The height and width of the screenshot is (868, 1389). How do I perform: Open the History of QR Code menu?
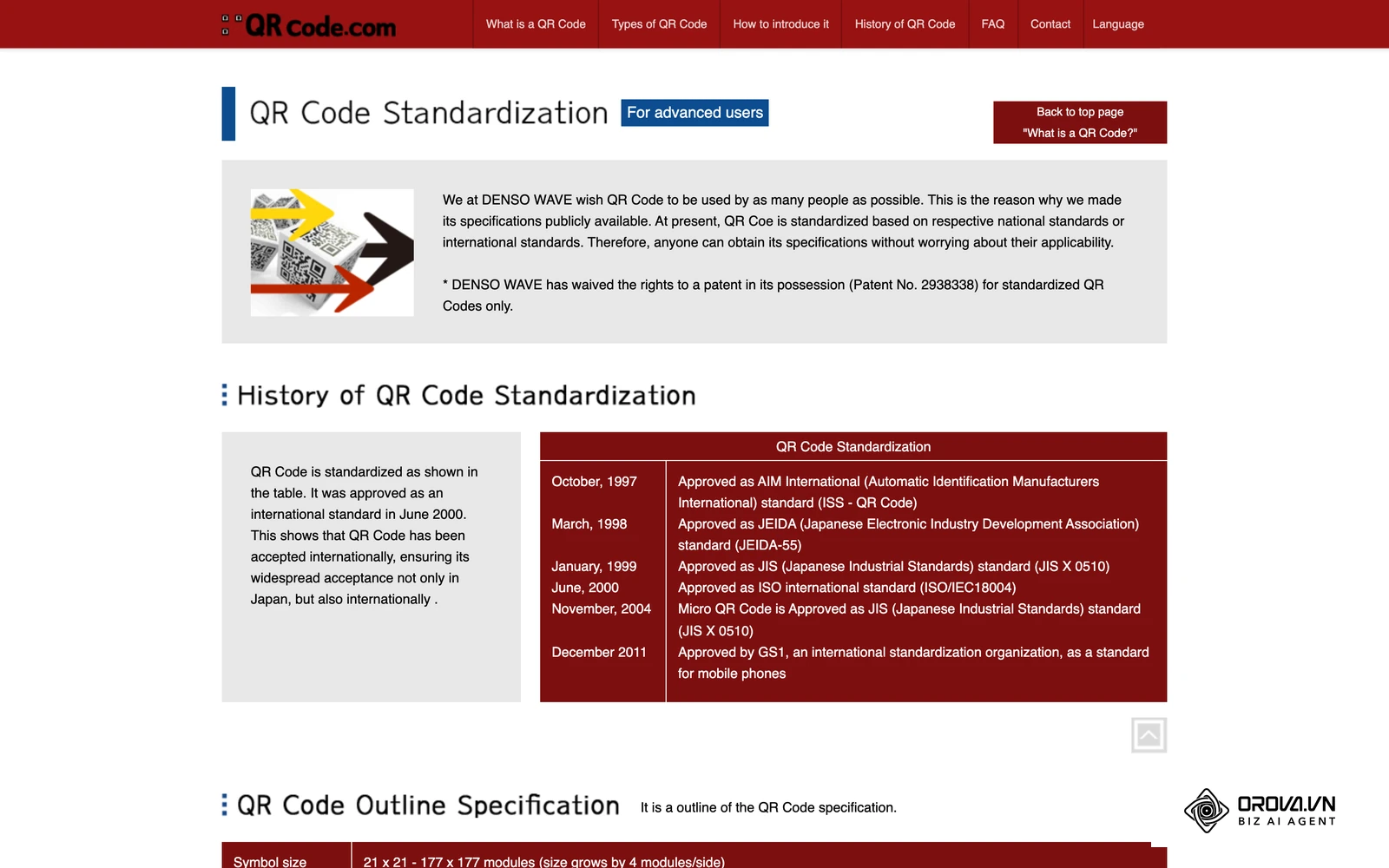pos(905,24)
